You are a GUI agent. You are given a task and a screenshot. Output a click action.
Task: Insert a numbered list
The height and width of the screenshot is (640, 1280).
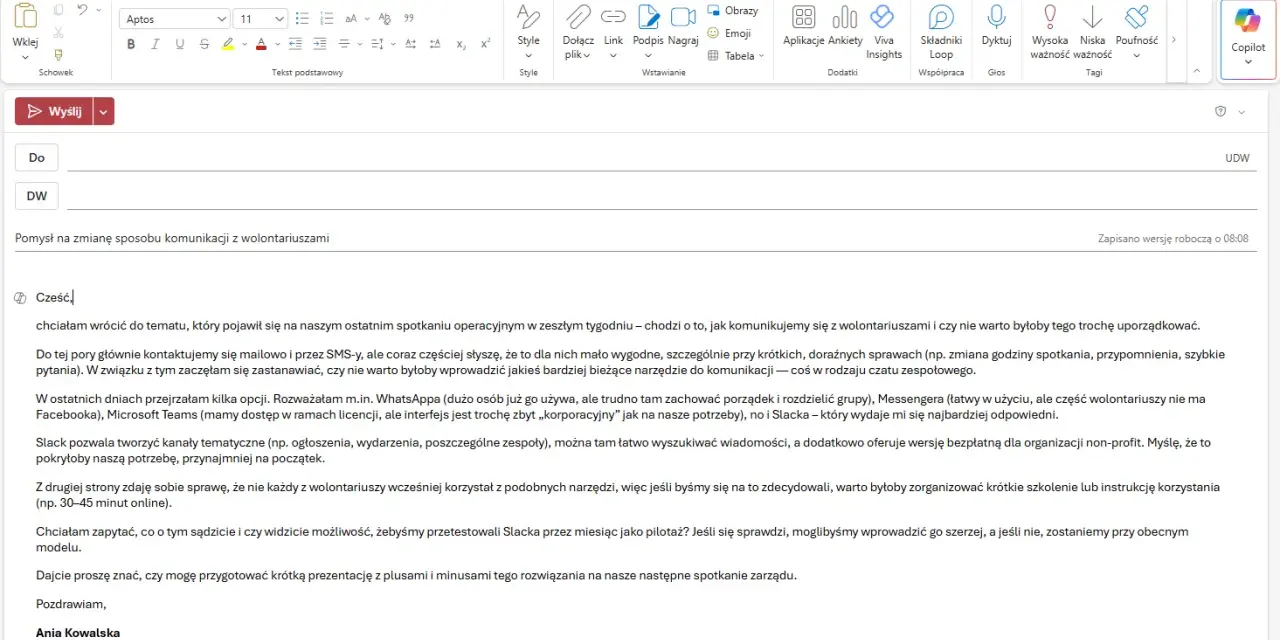point(327,19)
